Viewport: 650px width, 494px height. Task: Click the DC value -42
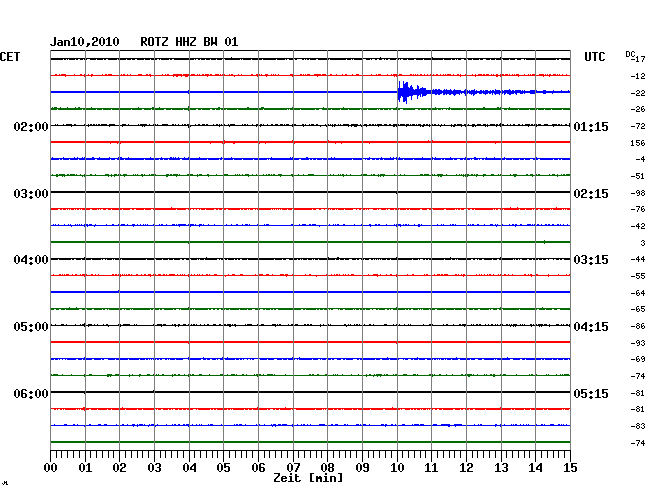[638, 226]
